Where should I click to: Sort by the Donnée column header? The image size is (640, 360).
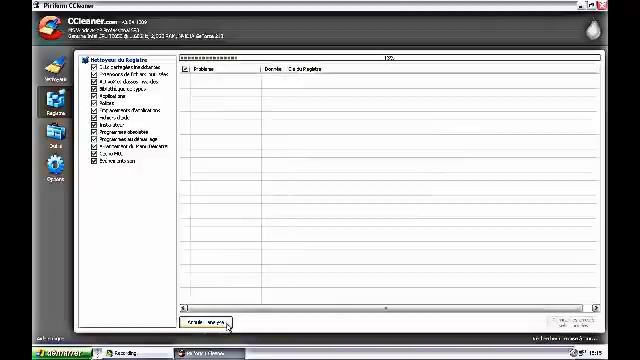click(x=273, y=69)
